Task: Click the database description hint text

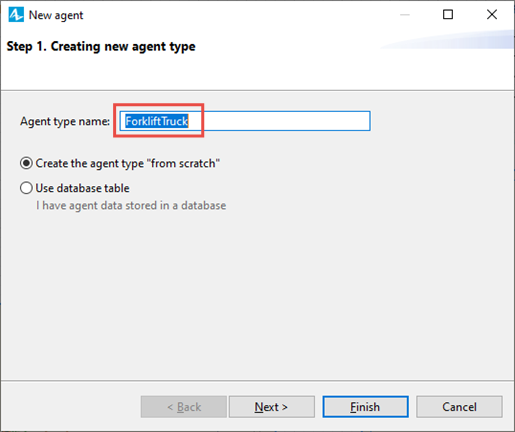Action: [x=131, y=206]
